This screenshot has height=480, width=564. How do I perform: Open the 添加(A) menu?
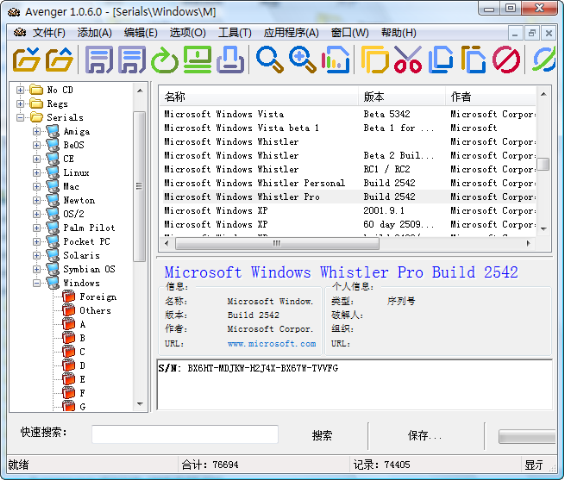pyautogui.click(x=95, y=33)
